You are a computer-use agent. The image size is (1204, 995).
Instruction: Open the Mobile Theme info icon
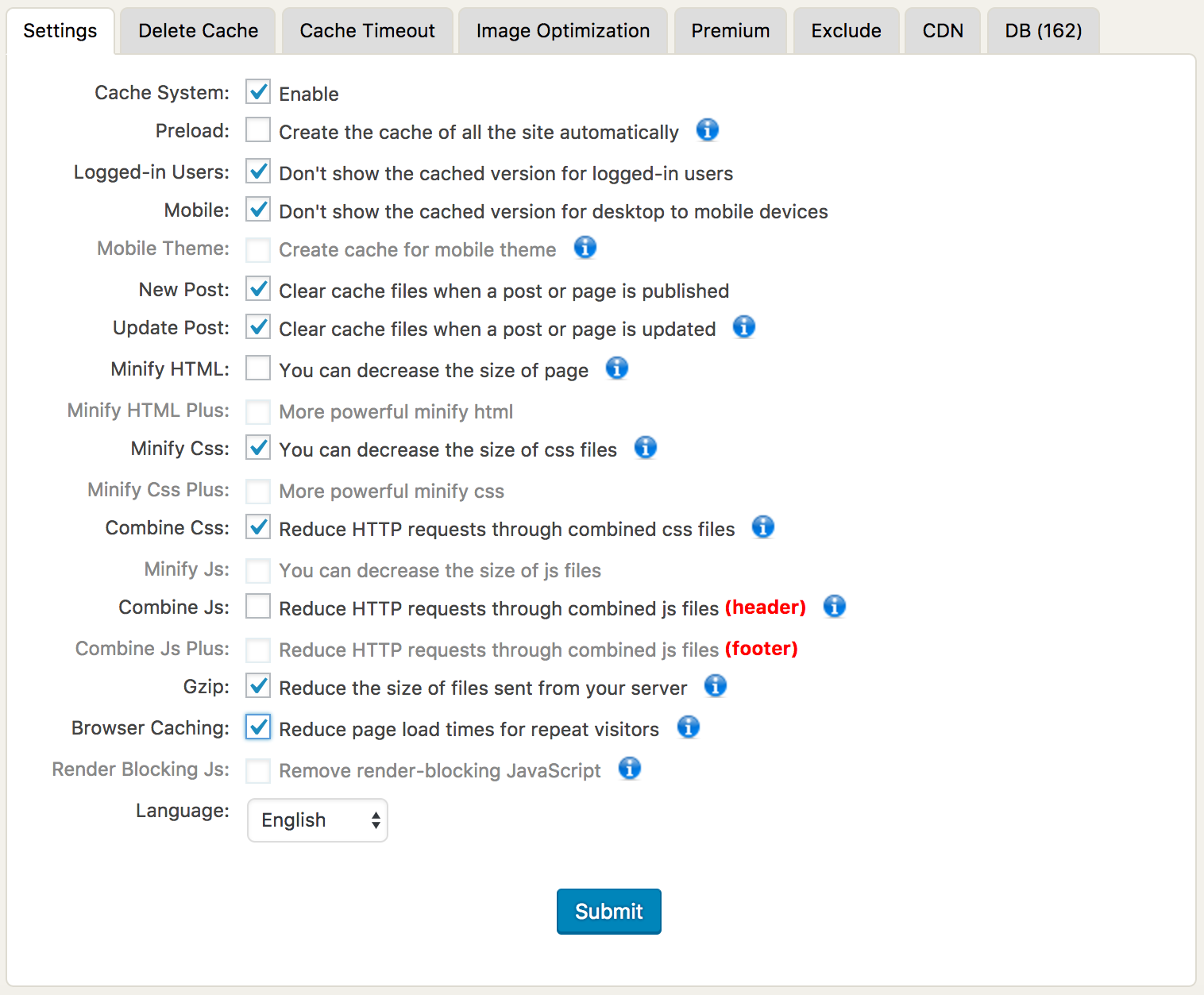click(585, 248)
